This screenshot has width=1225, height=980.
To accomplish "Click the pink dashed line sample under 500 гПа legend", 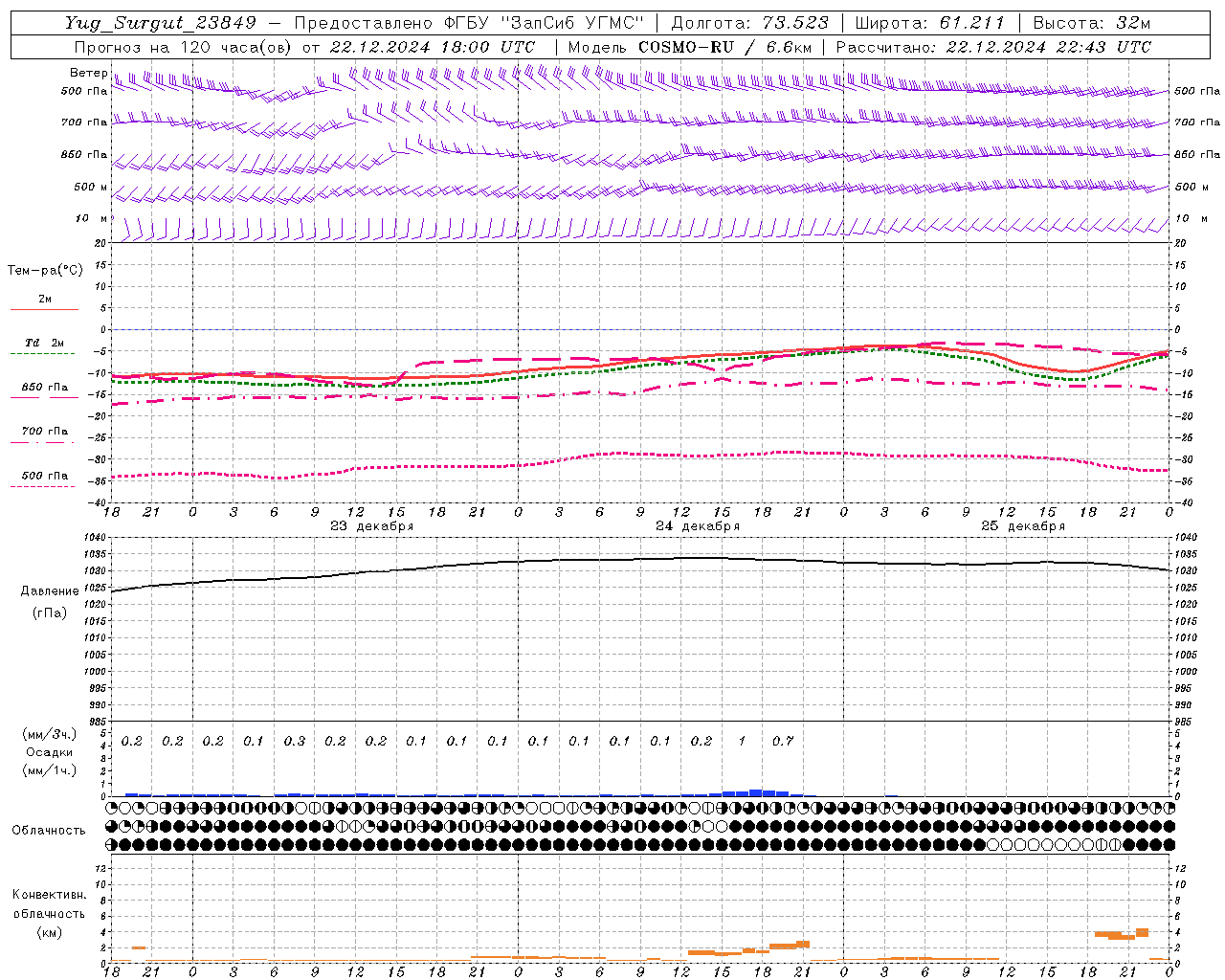I will pos(43,487).
